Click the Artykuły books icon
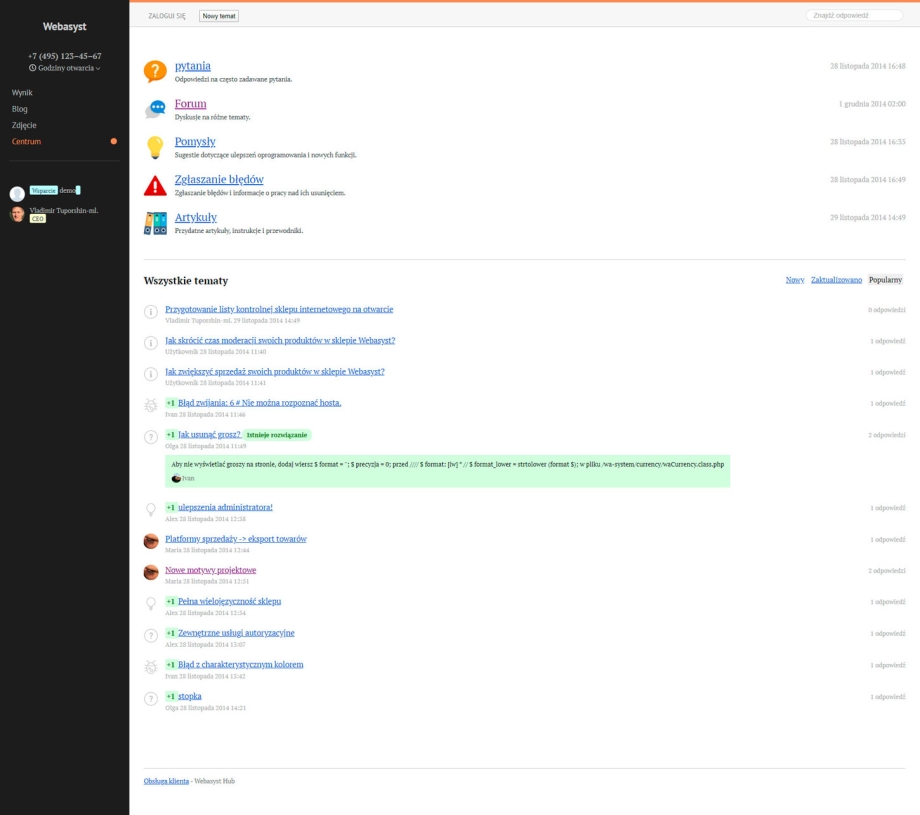This screenshot has height=815, width=920. 155,223
